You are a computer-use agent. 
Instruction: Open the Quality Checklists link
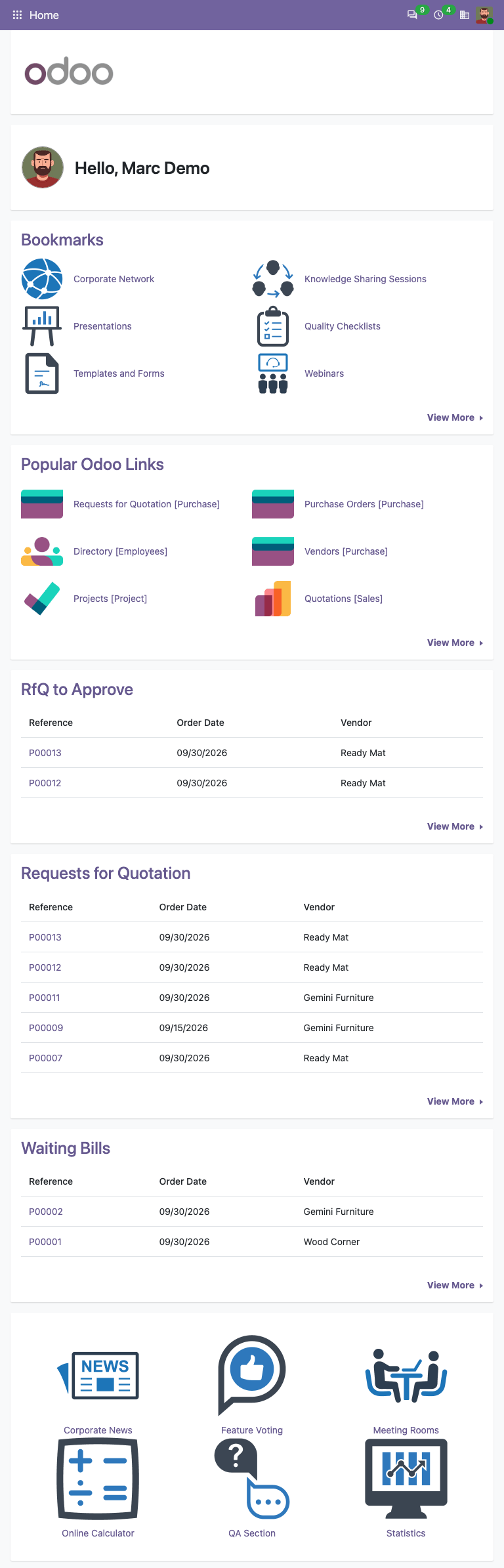click(343, 326)
